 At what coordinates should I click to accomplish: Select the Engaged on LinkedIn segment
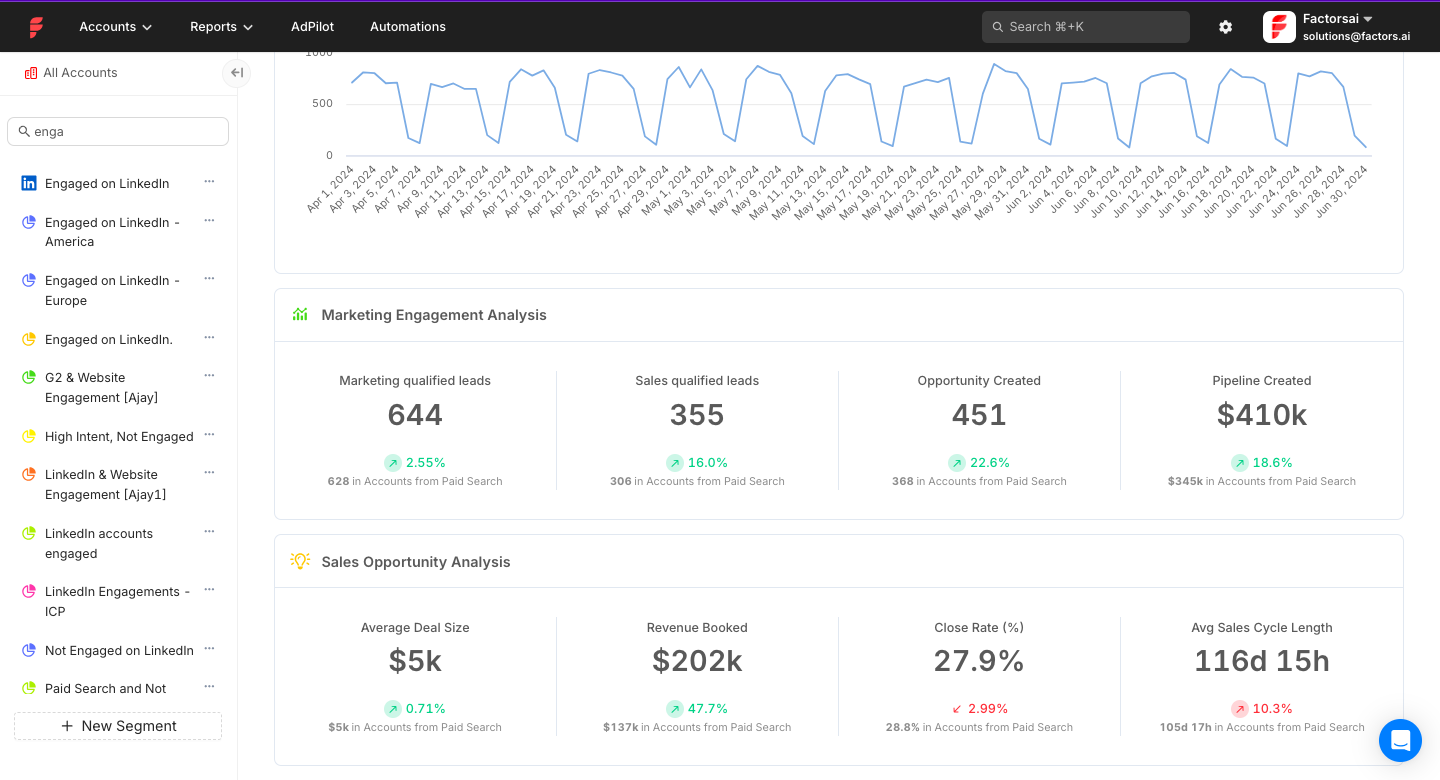tap(107, 184)
